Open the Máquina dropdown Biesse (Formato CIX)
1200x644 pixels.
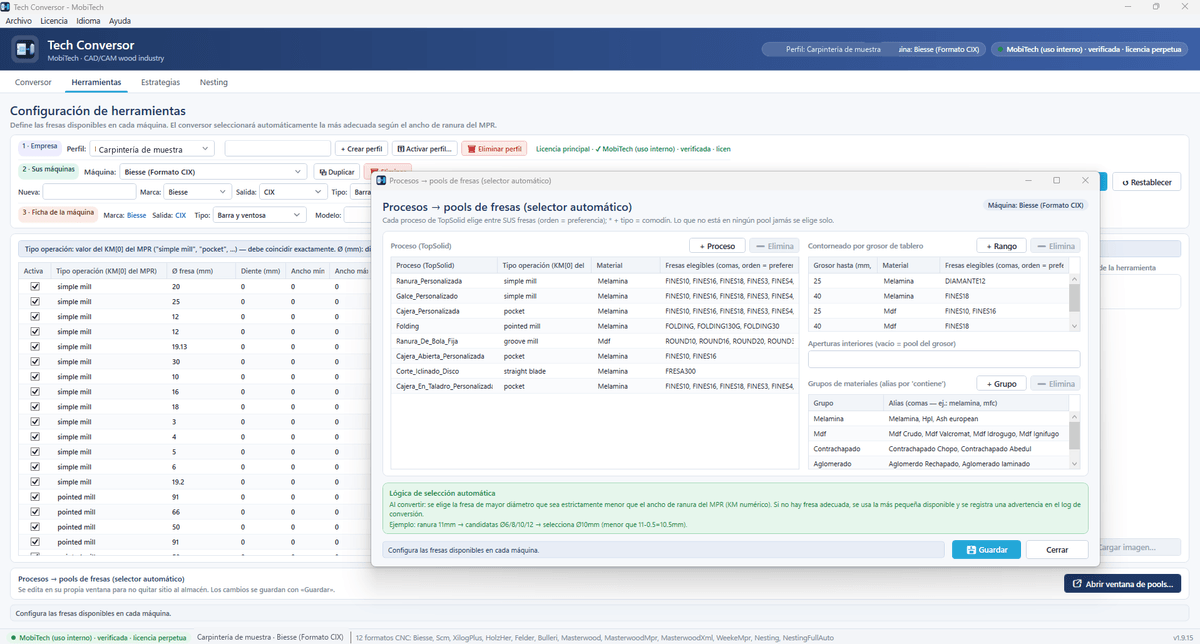point(212,172)
